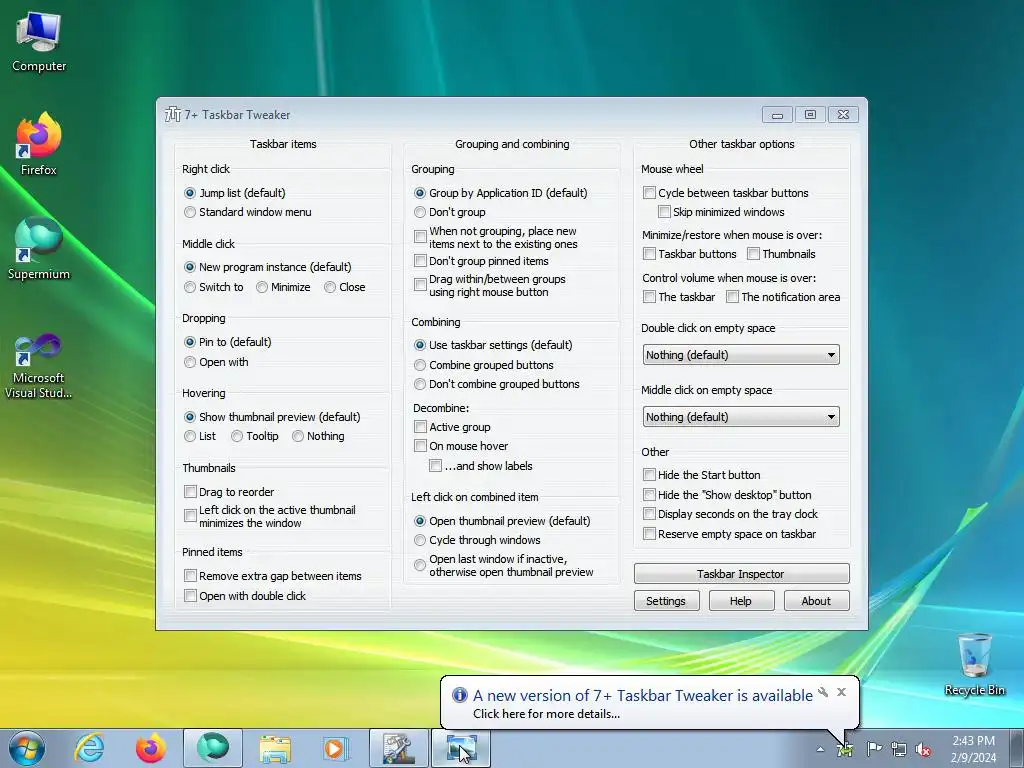
Task: Click the Help button
Action: coord(741,601)
